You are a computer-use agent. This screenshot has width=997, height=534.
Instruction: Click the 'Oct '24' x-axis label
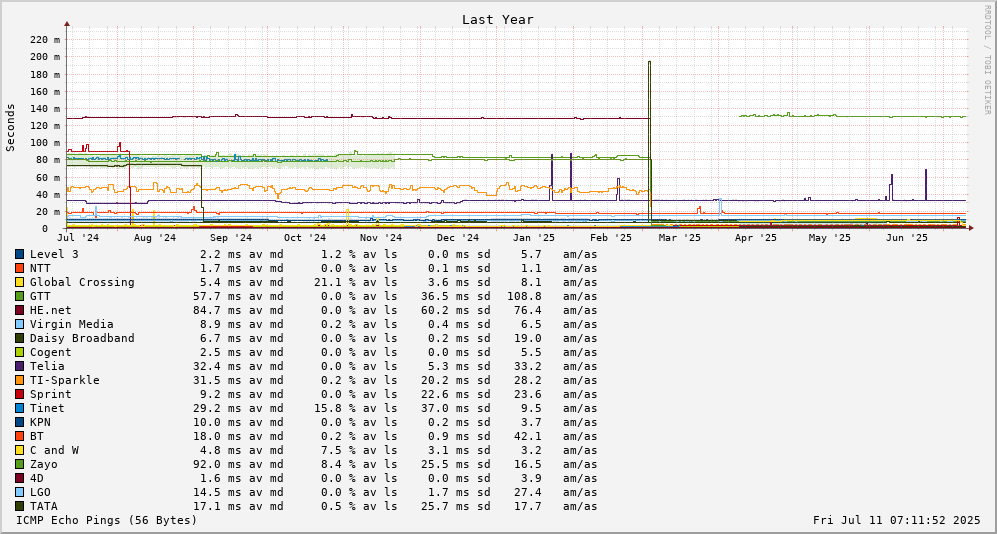[305, 238]
